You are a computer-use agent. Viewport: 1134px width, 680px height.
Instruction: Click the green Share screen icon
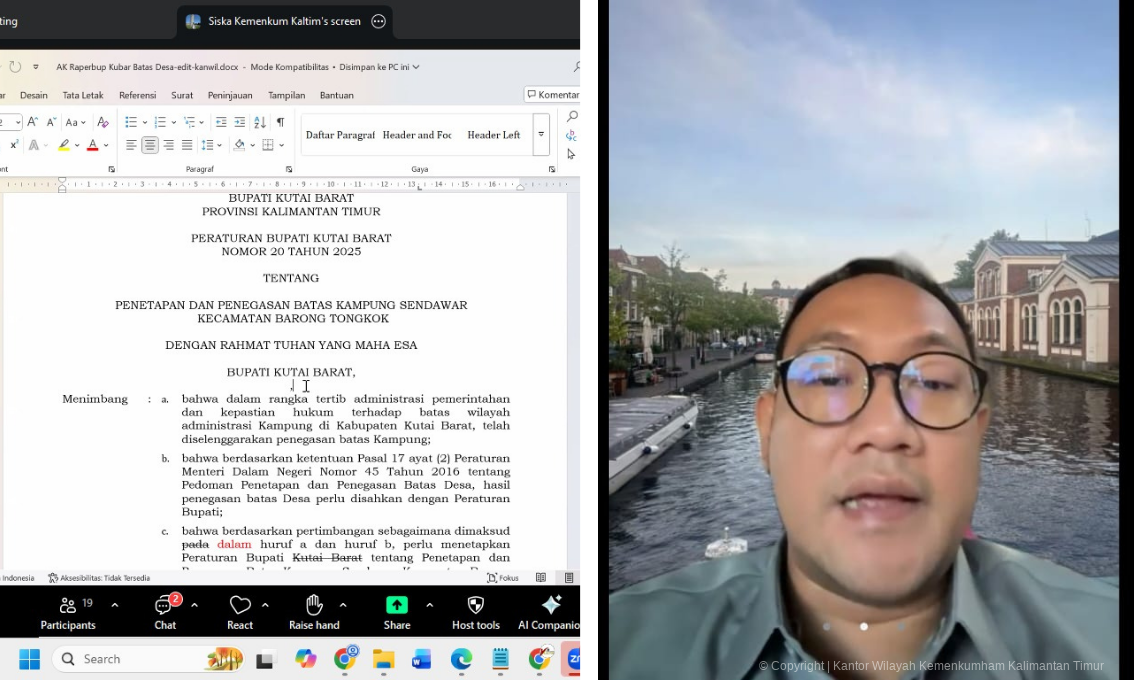(397, 606)
